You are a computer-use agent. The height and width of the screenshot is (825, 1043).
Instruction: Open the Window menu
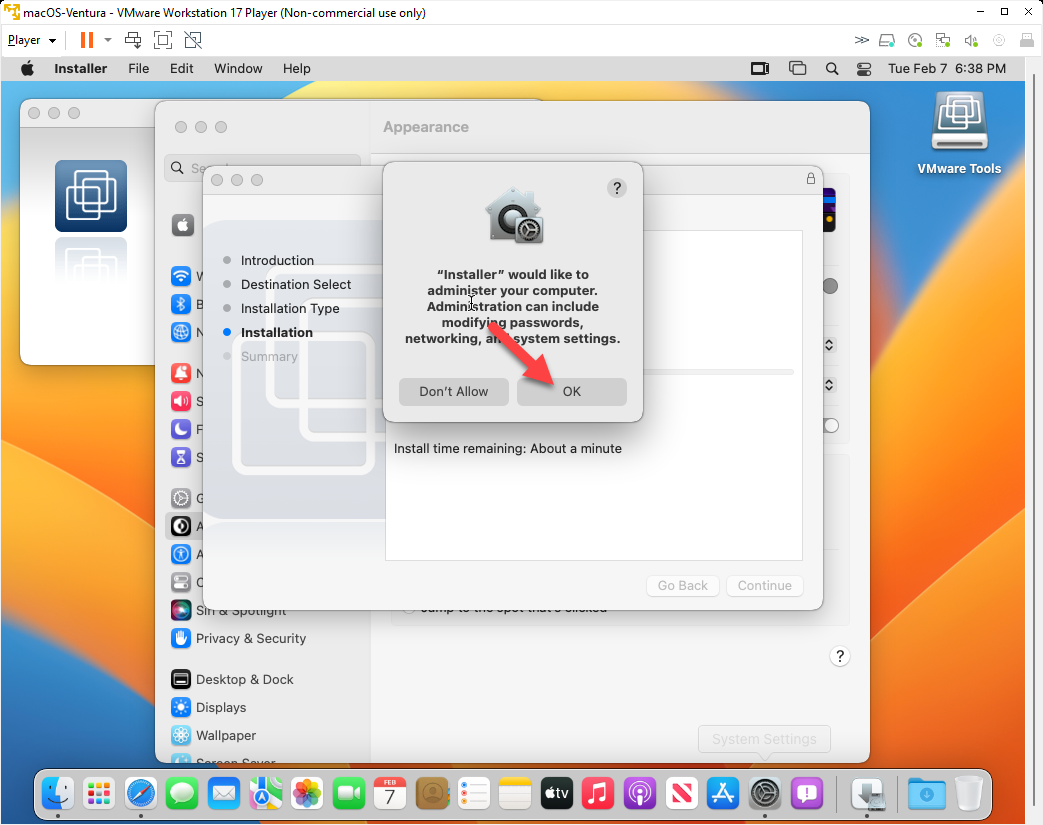click(238, 69)
